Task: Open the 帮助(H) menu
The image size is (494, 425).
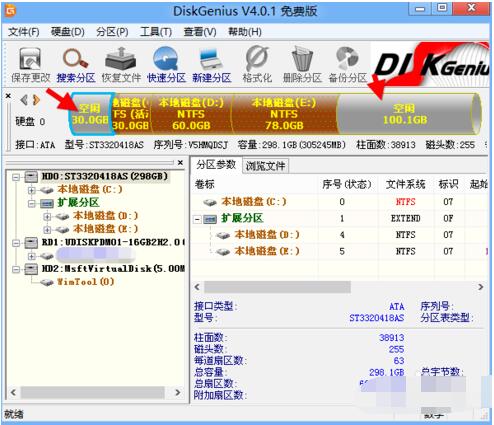Action: tap(245, 32)
